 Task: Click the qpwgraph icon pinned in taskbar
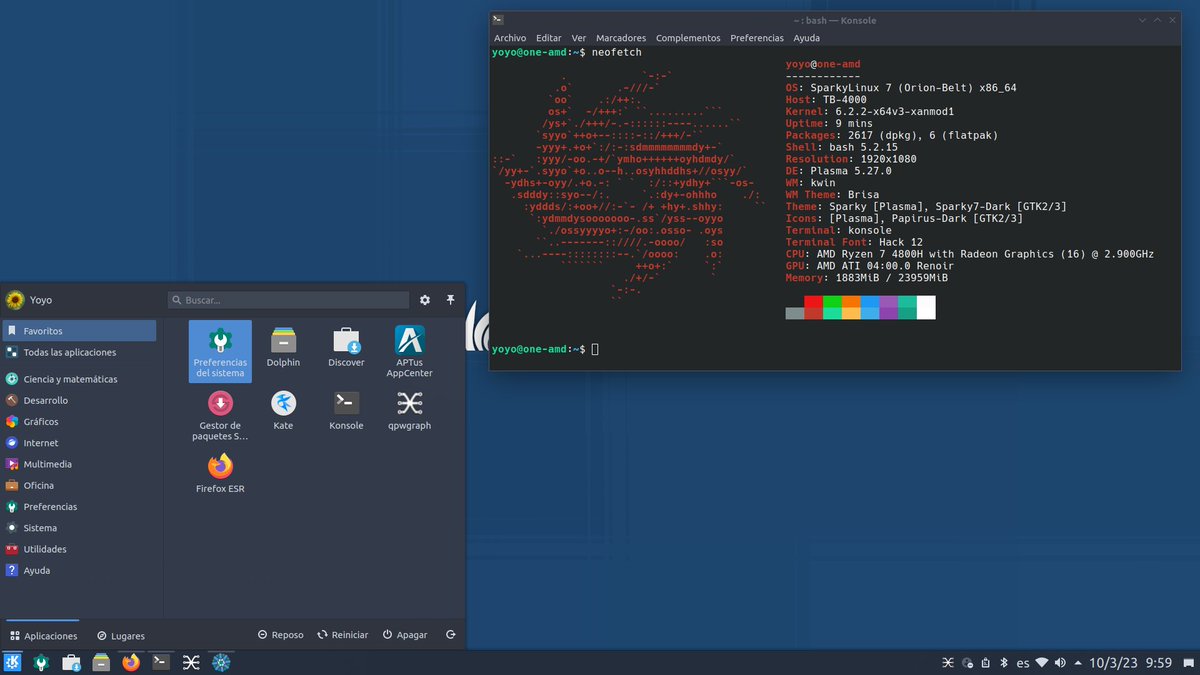[190, 662]
